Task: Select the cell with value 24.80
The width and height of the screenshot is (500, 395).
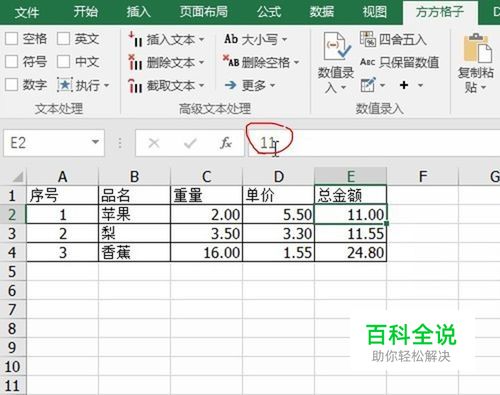Action: point(351,252)
